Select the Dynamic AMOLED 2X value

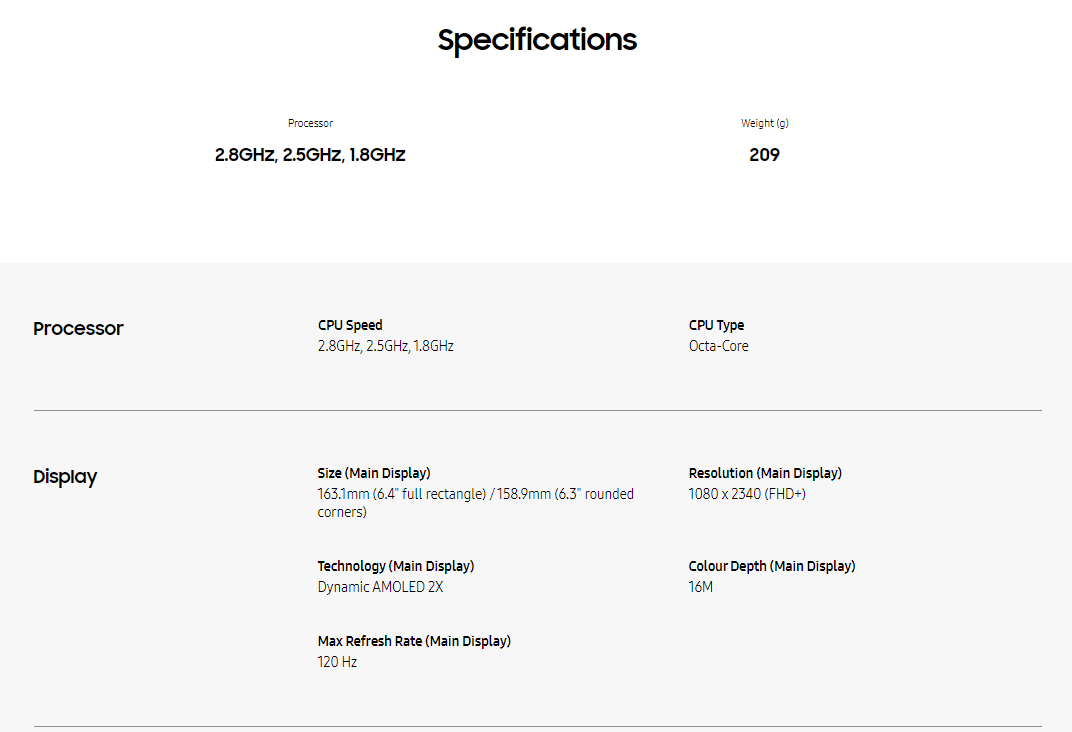tap(380, 587)
